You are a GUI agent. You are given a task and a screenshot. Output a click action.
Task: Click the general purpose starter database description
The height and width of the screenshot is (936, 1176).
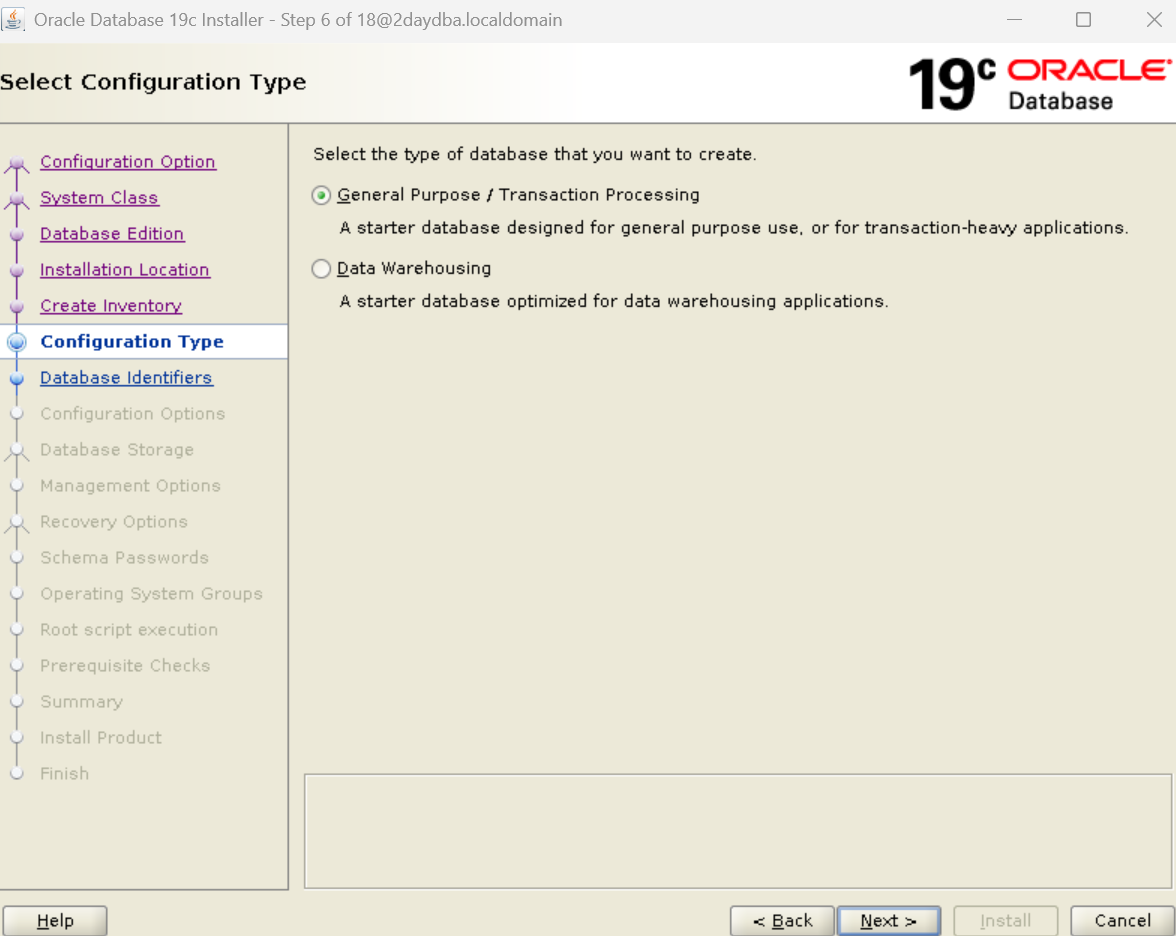pyautogui.click(x=734, y=228)
